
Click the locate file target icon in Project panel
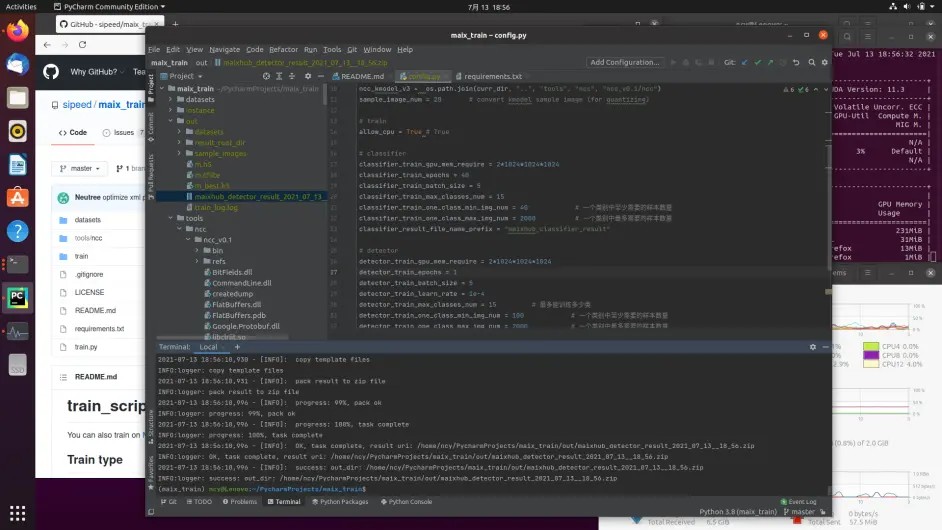[x=266, y=76]
